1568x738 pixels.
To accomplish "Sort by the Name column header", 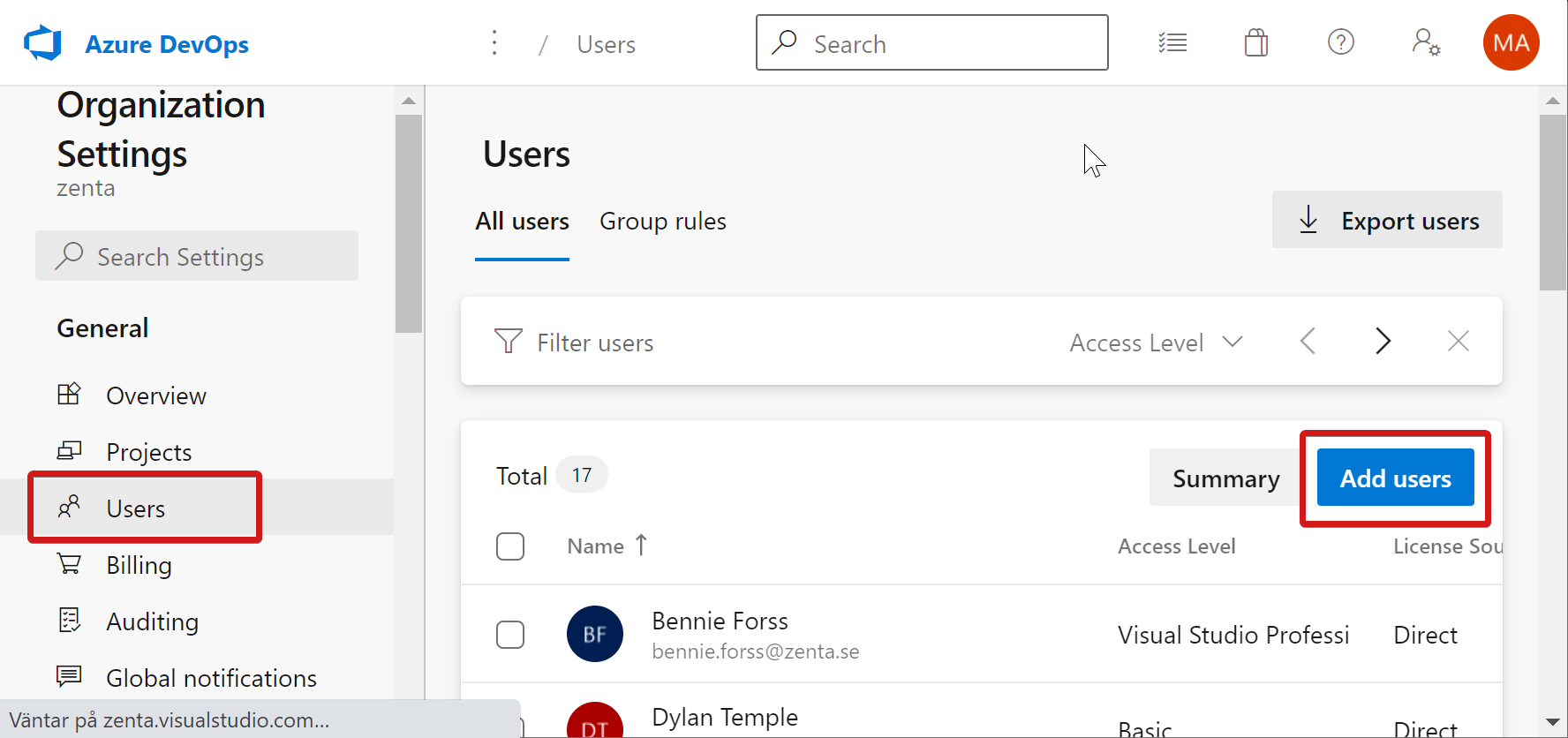I will (x=607, y=546).
